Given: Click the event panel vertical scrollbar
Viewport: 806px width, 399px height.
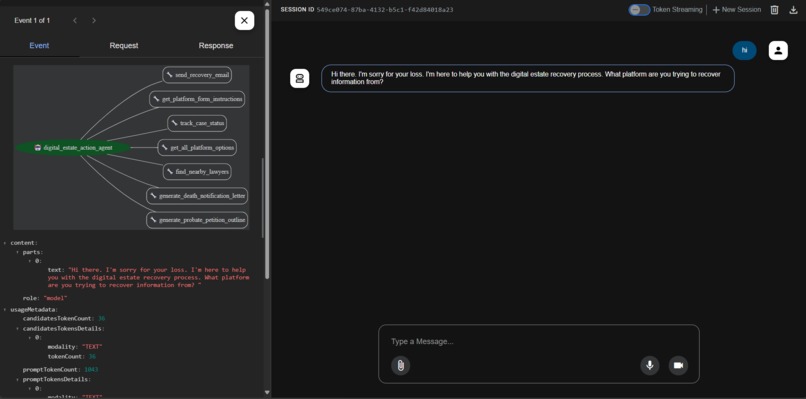Looking at the screenshot, I should coord(267,144).
